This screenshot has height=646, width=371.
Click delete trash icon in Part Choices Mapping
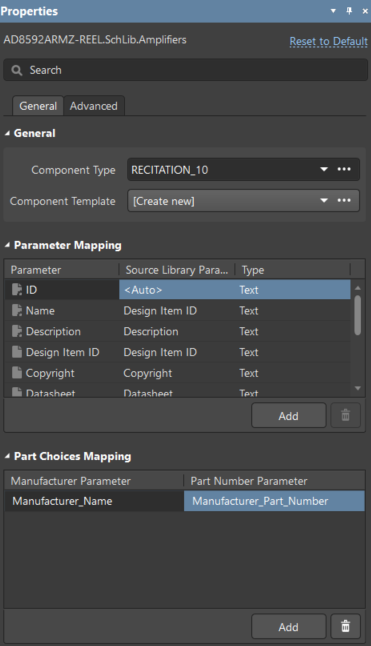(345, 627)
